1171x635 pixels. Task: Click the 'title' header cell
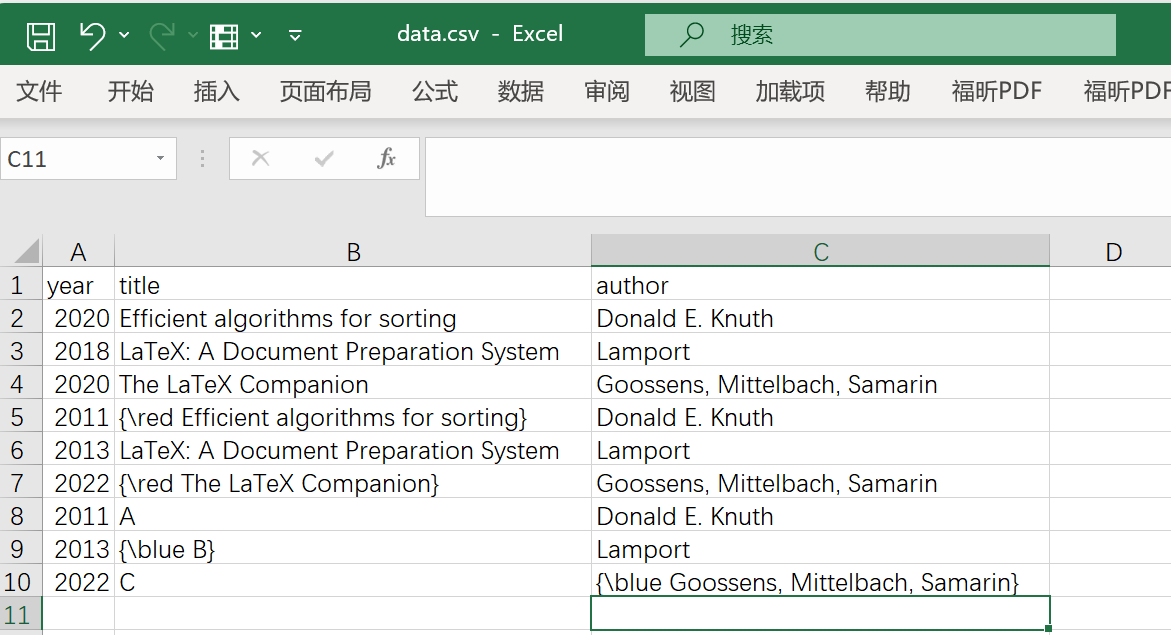click(353, 285)
